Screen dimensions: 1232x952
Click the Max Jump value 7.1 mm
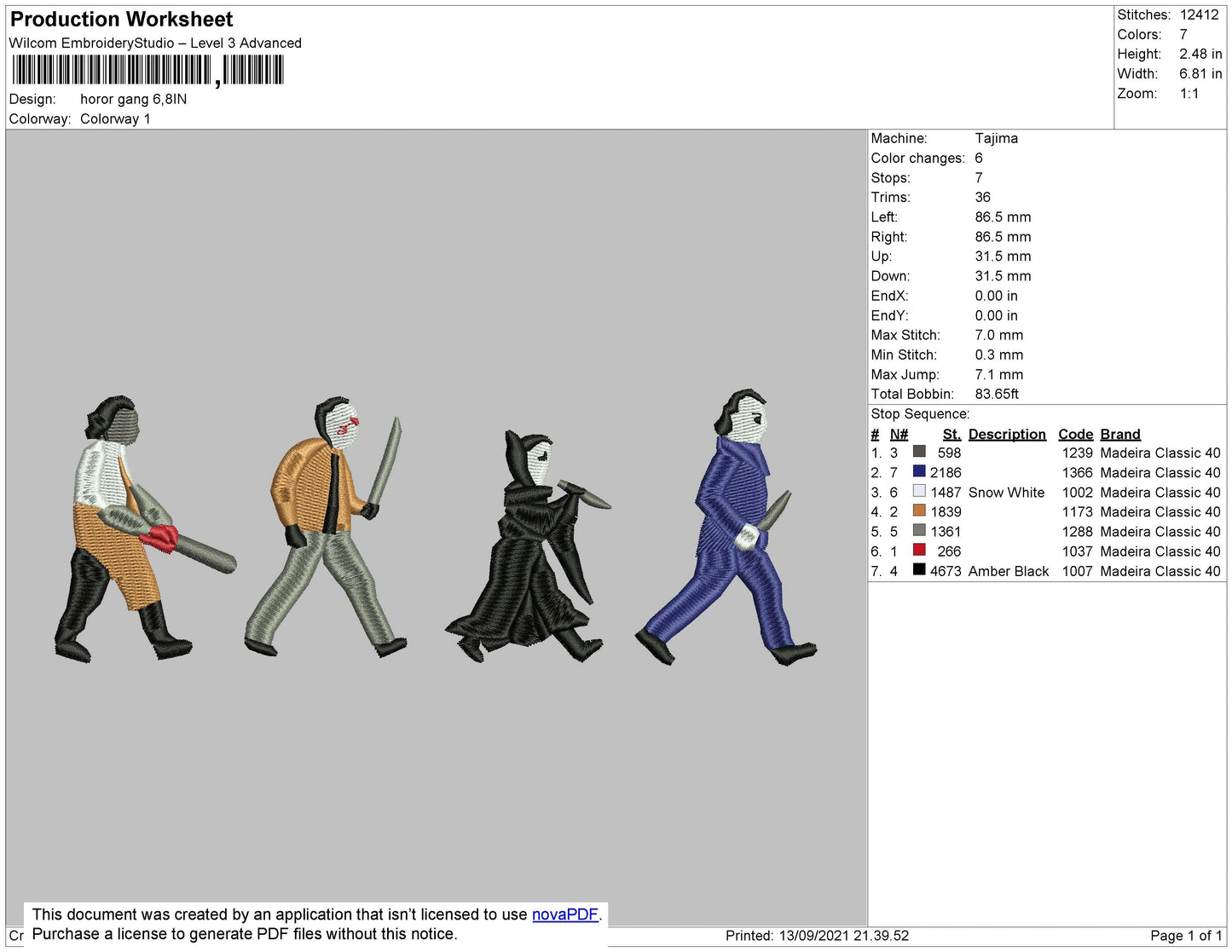point(999,374)
